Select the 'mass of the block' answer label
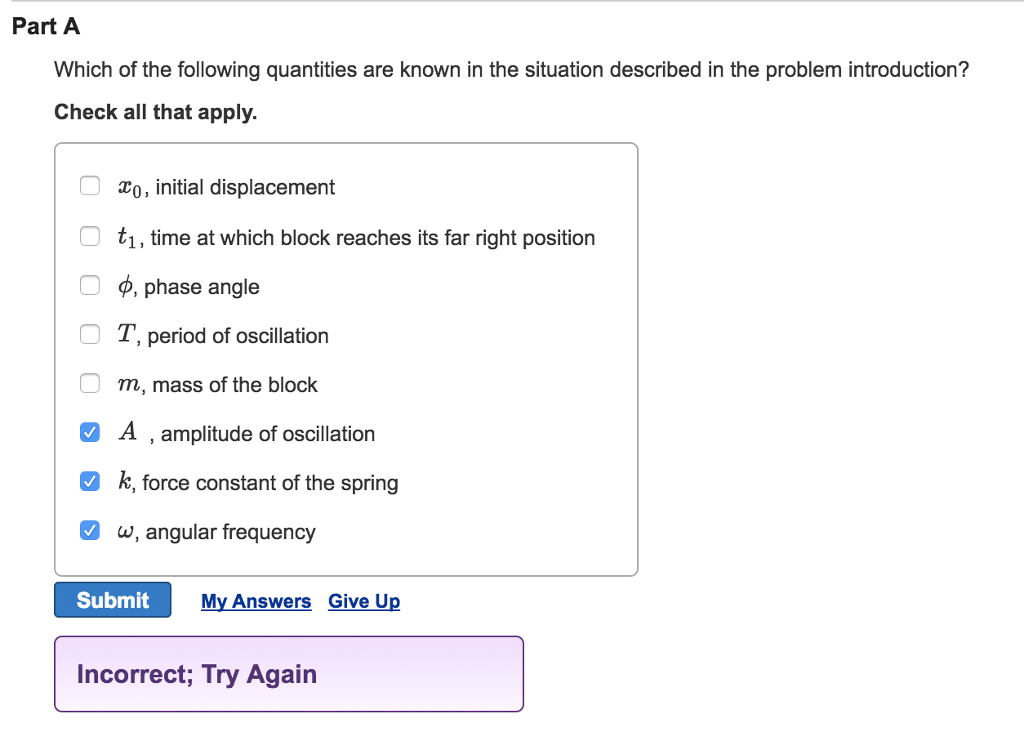Screen dimensions: 1024x732 click(216, 385)
